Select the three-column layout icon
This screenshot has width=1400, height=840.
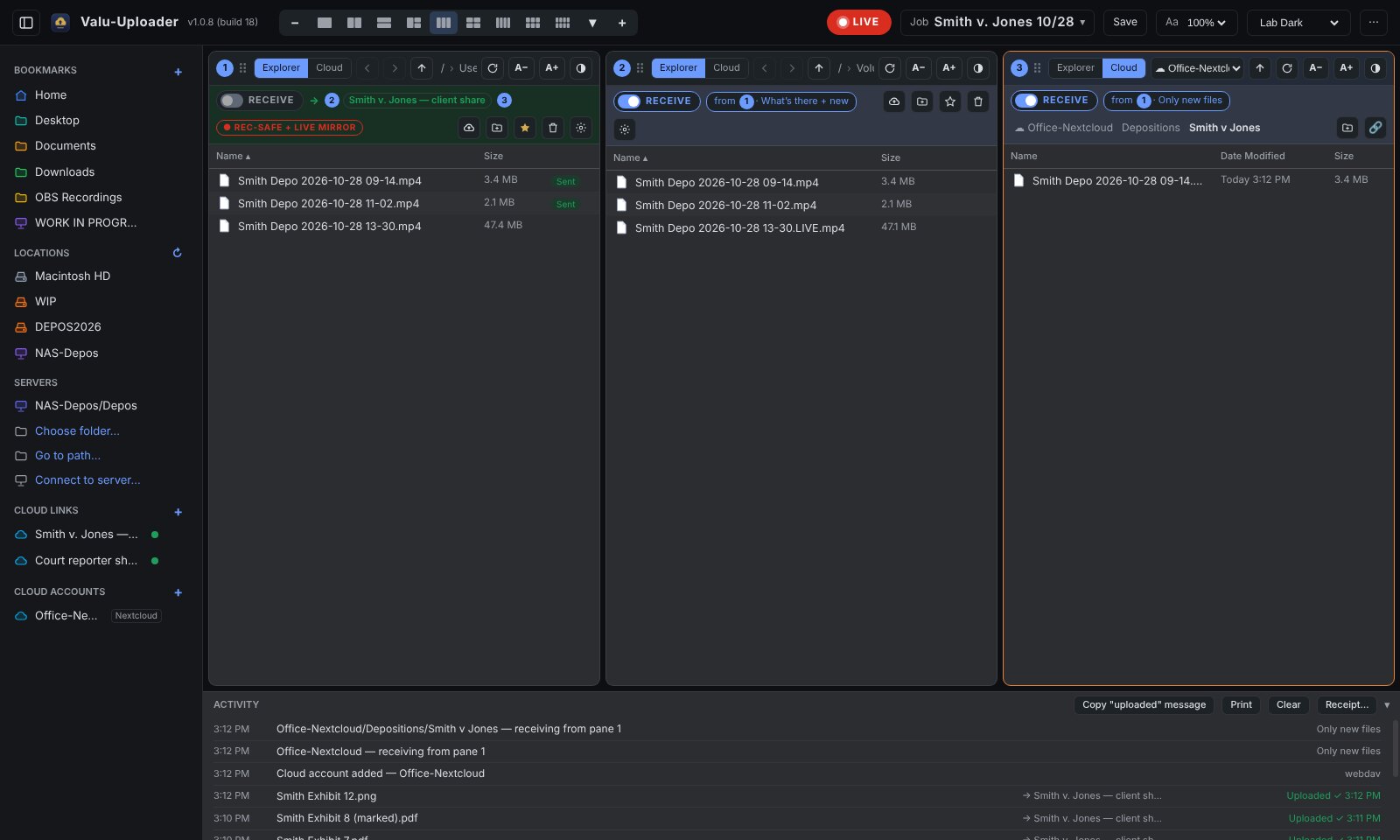pyautogui.click(x=444, y=23)
